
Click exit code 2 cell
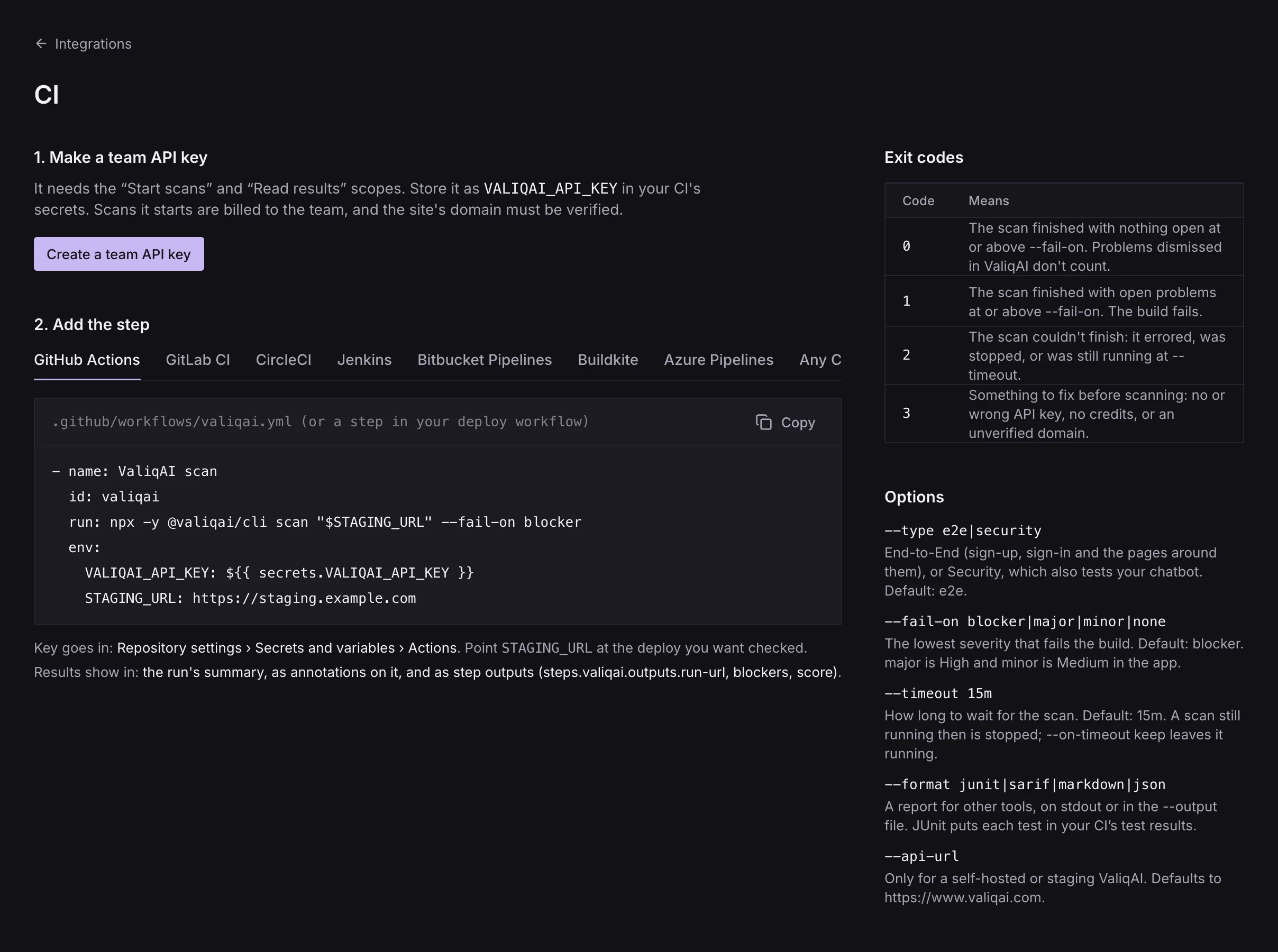[906, 355]
